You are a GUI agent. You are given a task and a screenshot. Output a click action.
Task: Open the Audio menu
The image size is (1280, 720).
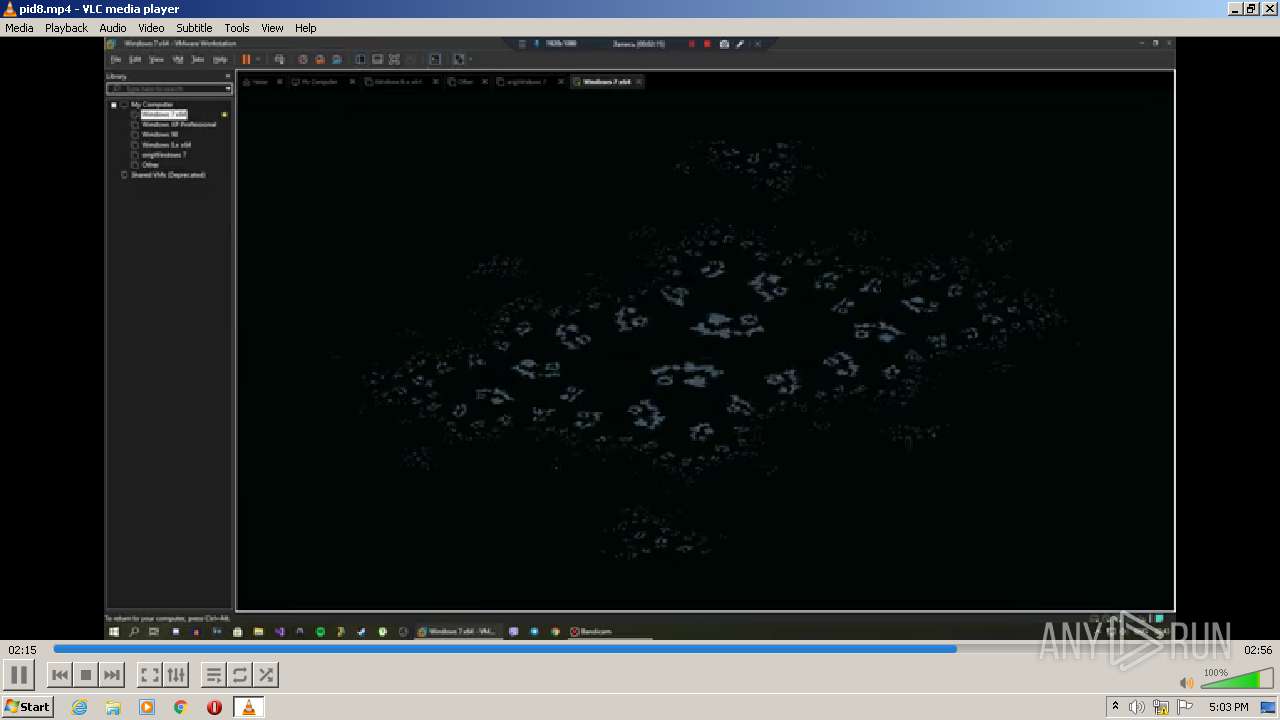tap(113, 28)
